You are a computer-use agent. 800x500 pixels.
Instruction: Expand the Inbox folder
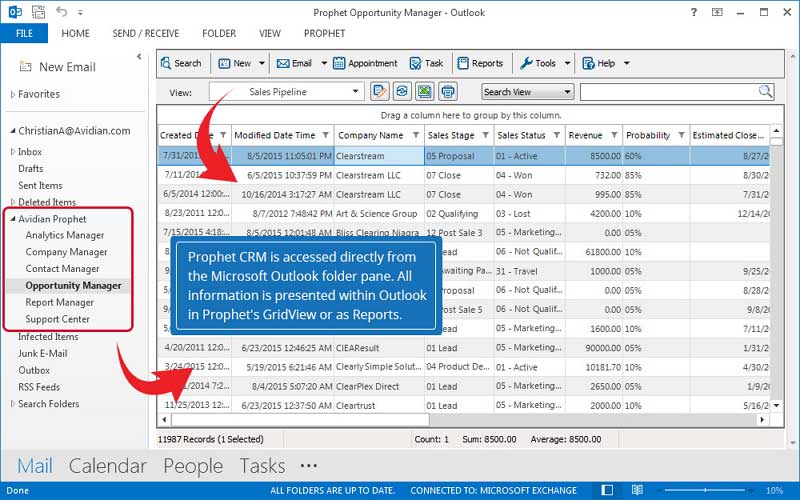pos(13,152)
